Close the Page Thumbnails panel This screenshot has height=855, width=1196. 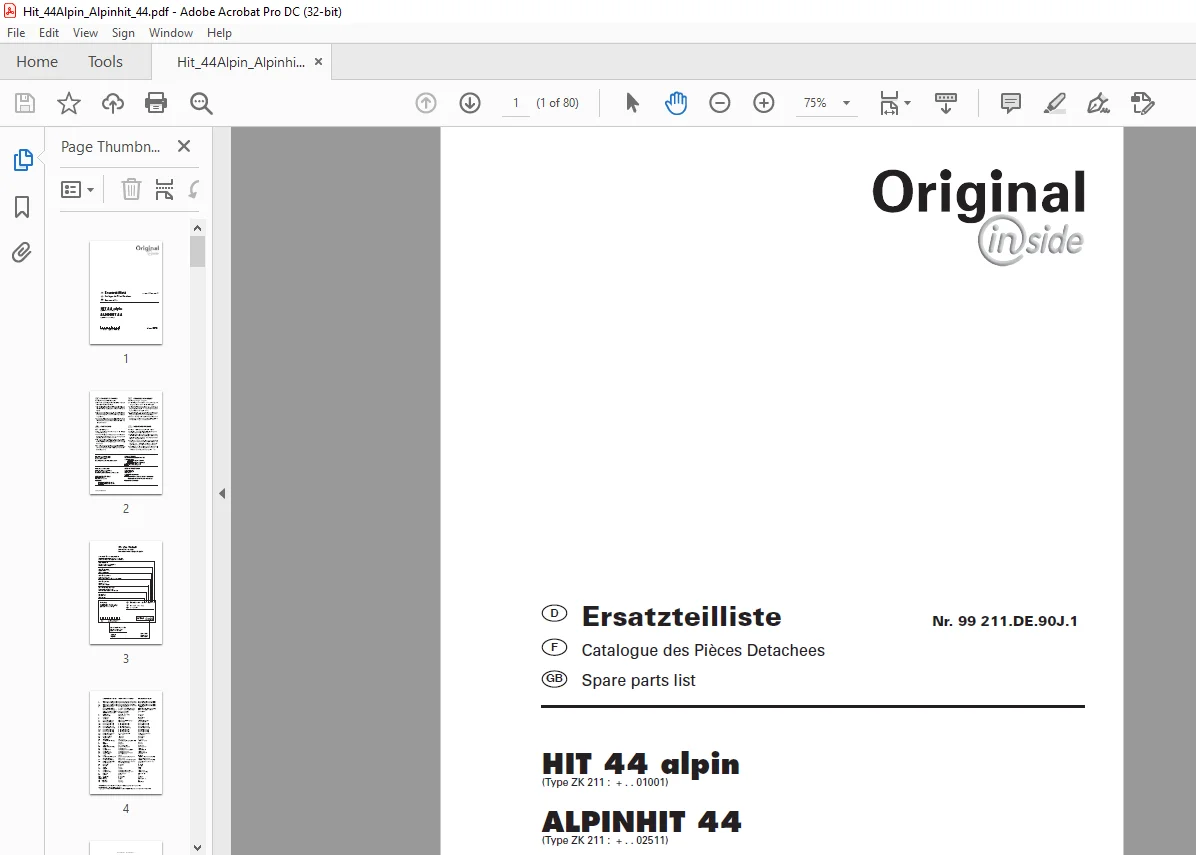[184, 146]
